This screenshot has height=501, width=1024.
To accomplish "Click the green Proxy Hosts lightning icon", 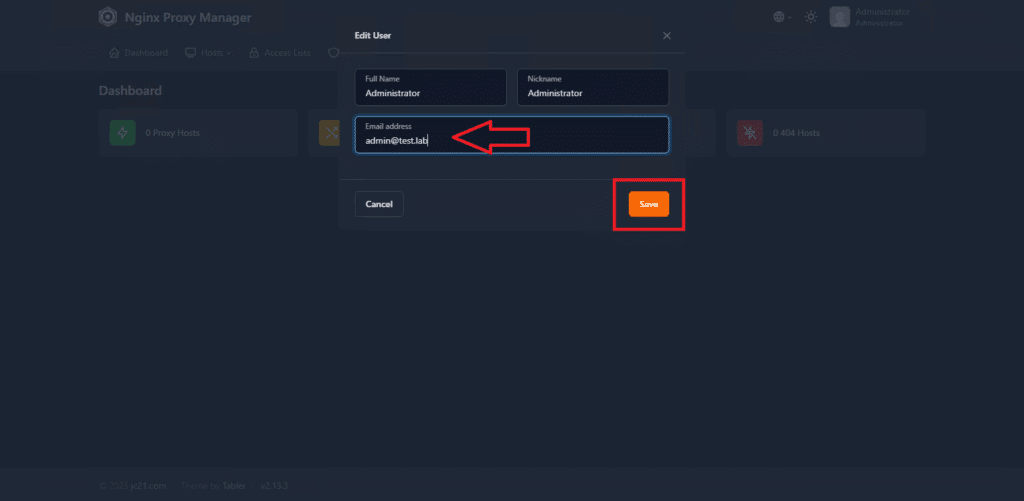I will tap(122, 132).
